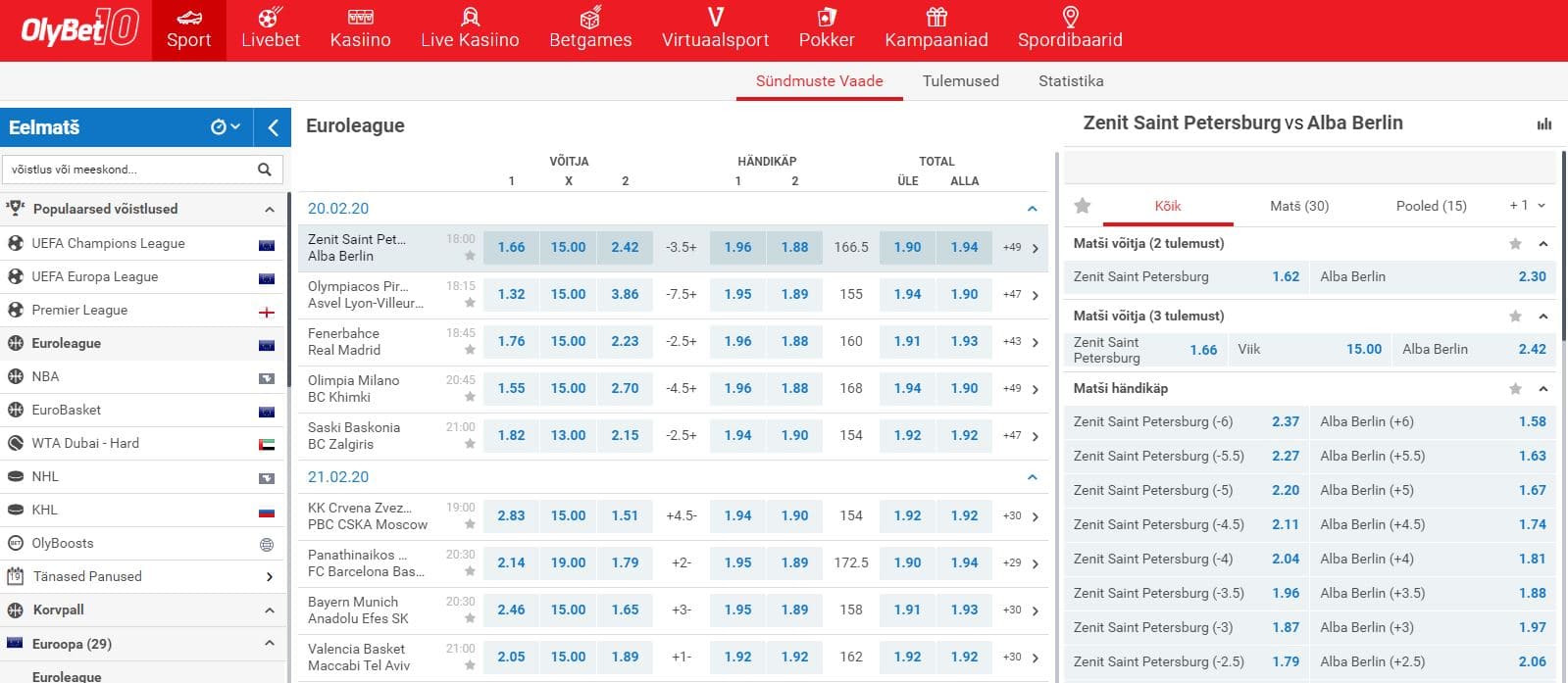Select Zenit Saint Petersburg 1.62 winner odds
Image resolution: width=1568 pixels, height=683 pixels.
click(x=1285, y=276)
